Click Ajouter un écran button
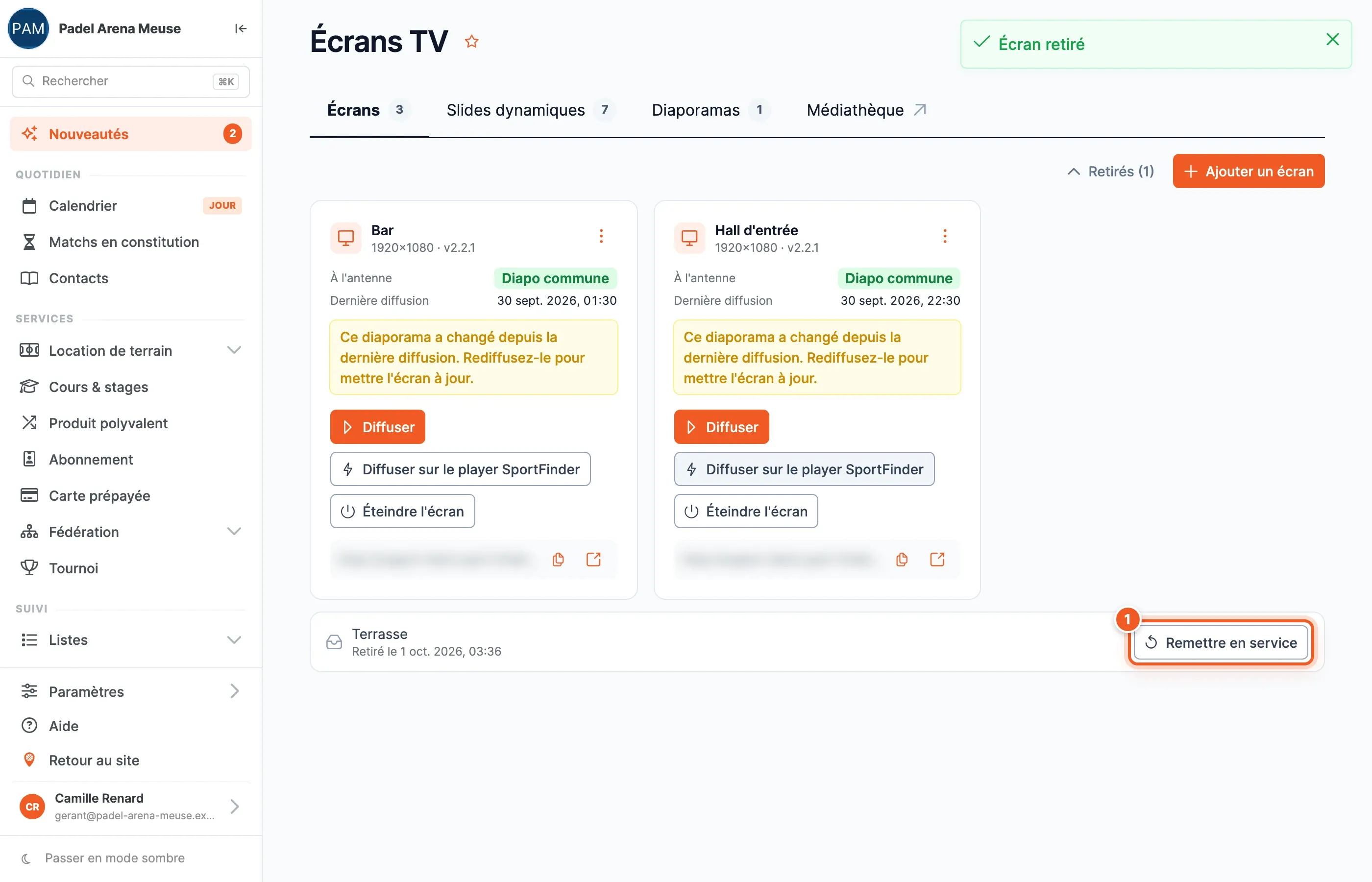 pos(1249,171)
